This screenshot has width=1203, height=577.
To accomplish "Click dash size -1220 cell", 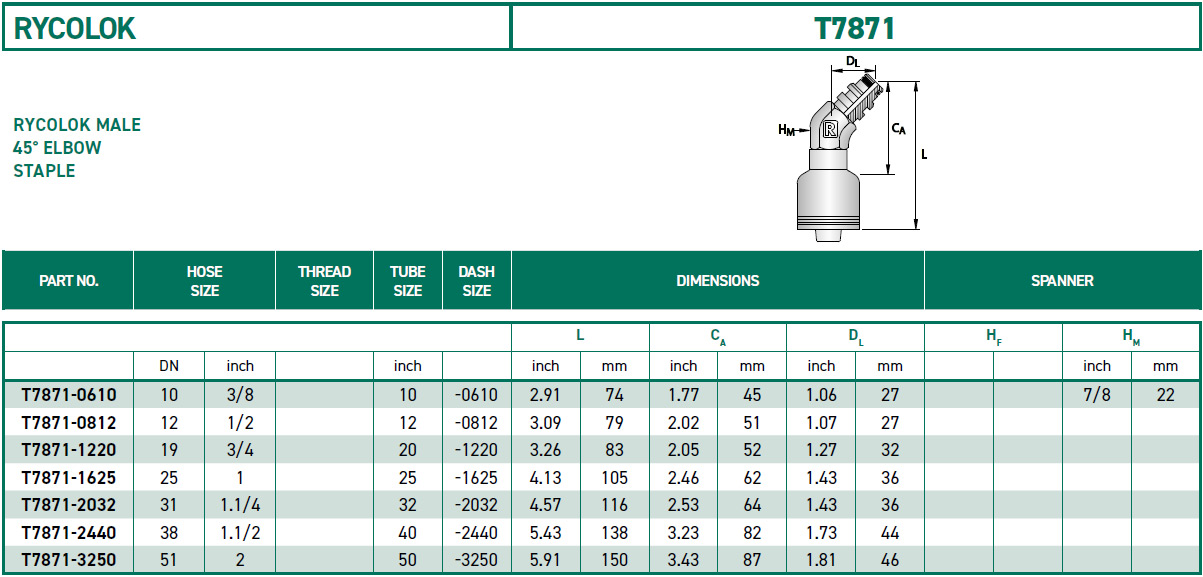I will 476,450.
